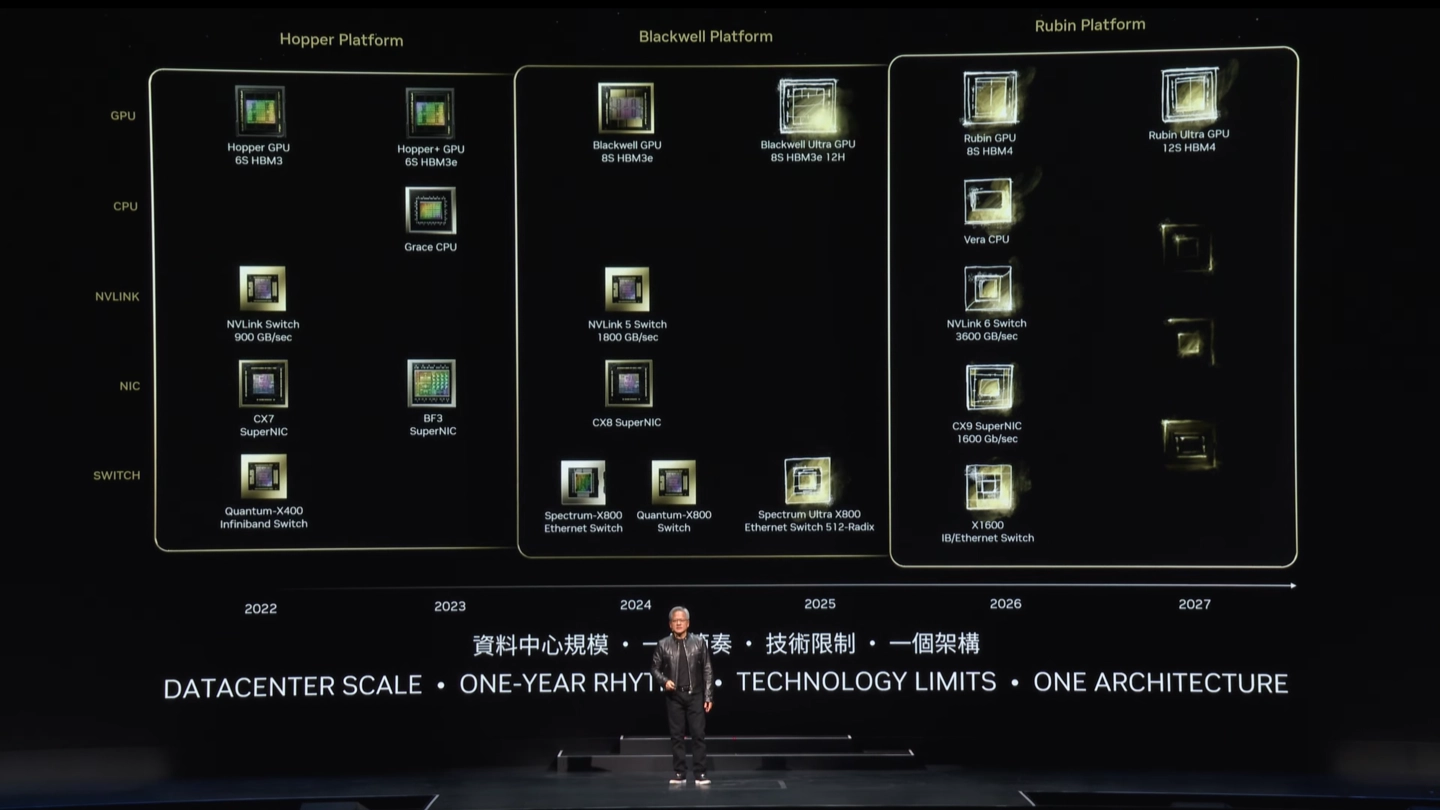Open the Rubin Platform panel

tap(1089, 24)
